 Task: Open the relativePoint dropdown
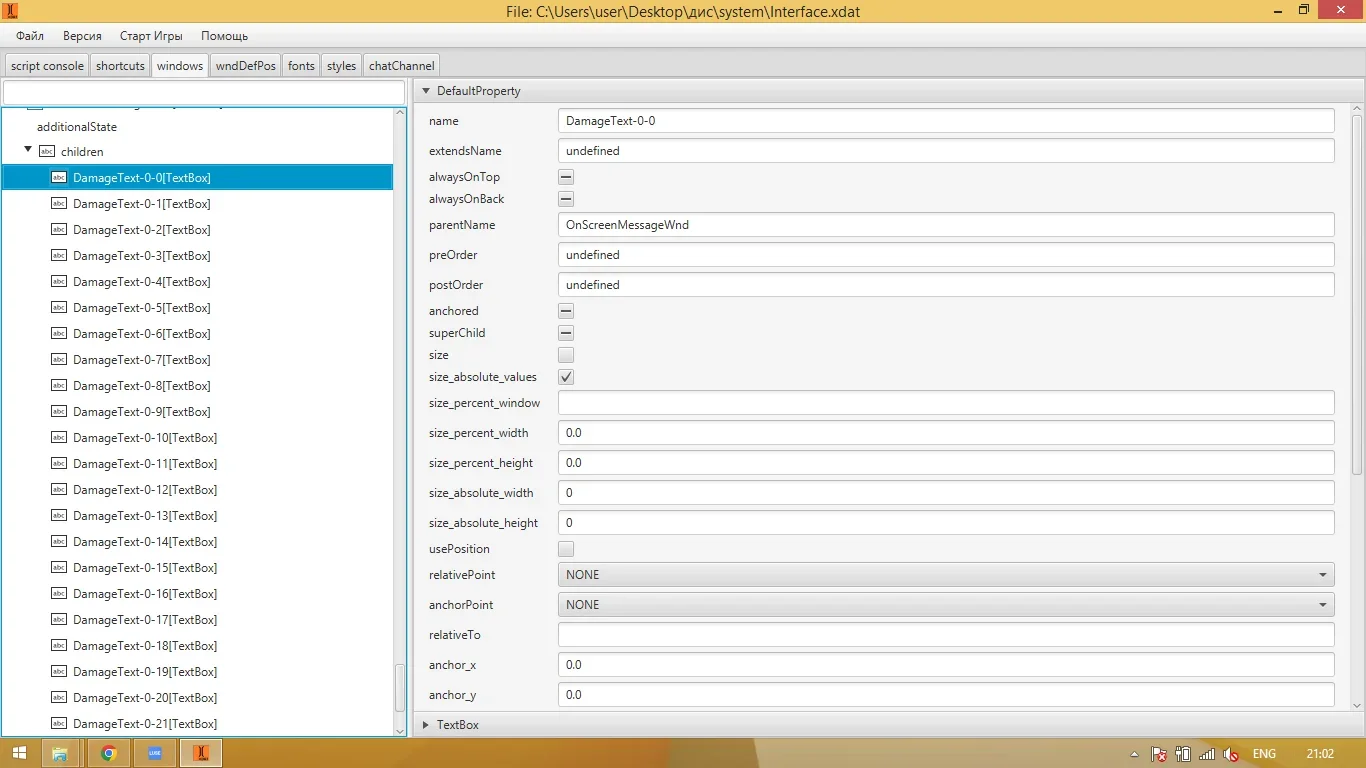click(x=945, y=575)
